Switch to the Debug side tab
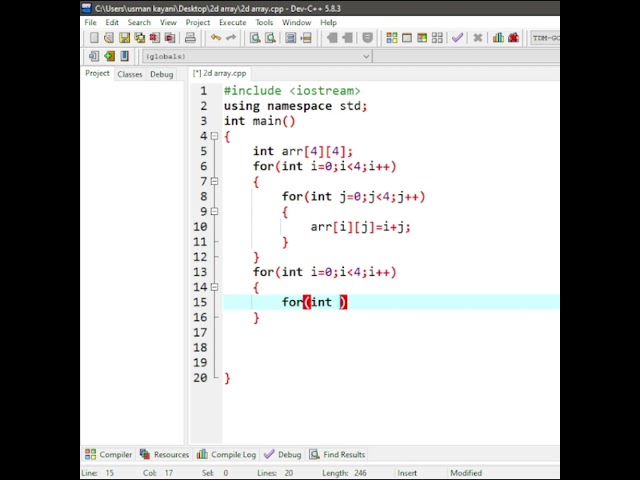 [162, 74]
